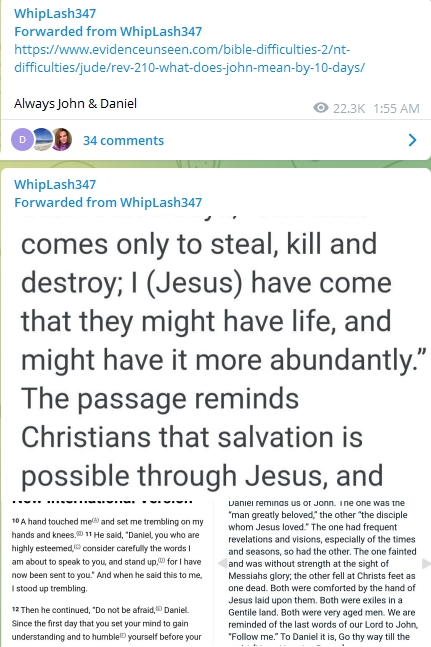431x647 pixels.
Task: Open Forwarded from WhipLash347 on first post
Action: click(x=108, y=31)
